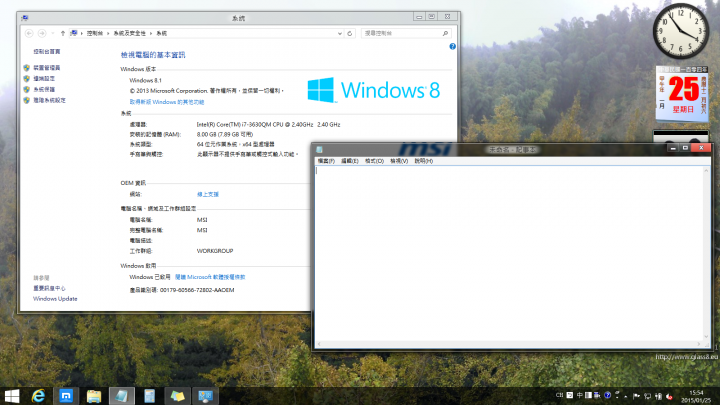
Task: Click the Notepad horizontal scrollbar right arrow
Action: pos(699,344)
